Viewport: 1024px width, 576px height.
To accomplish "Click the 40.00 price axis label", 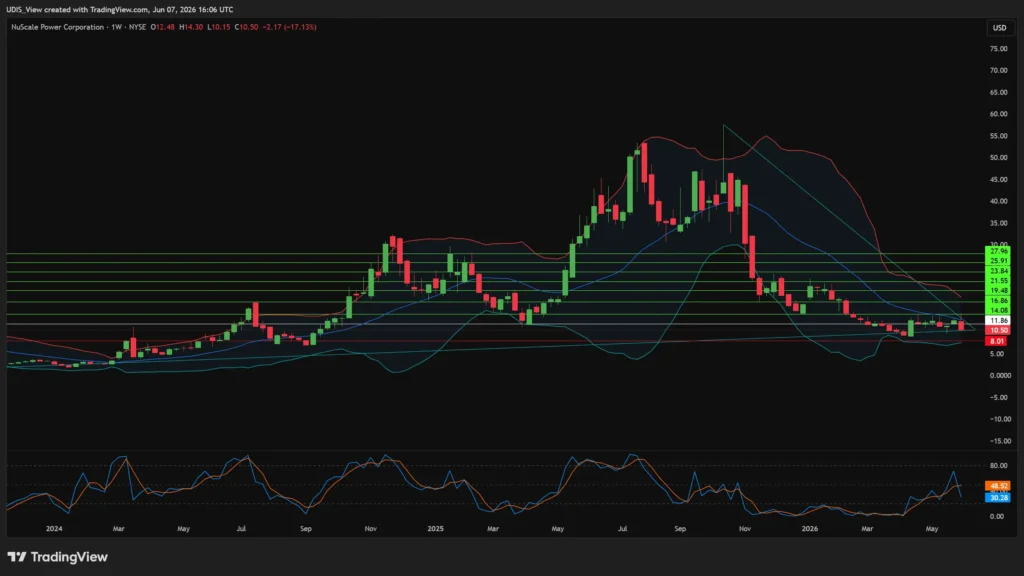I will tap(998, 201).
